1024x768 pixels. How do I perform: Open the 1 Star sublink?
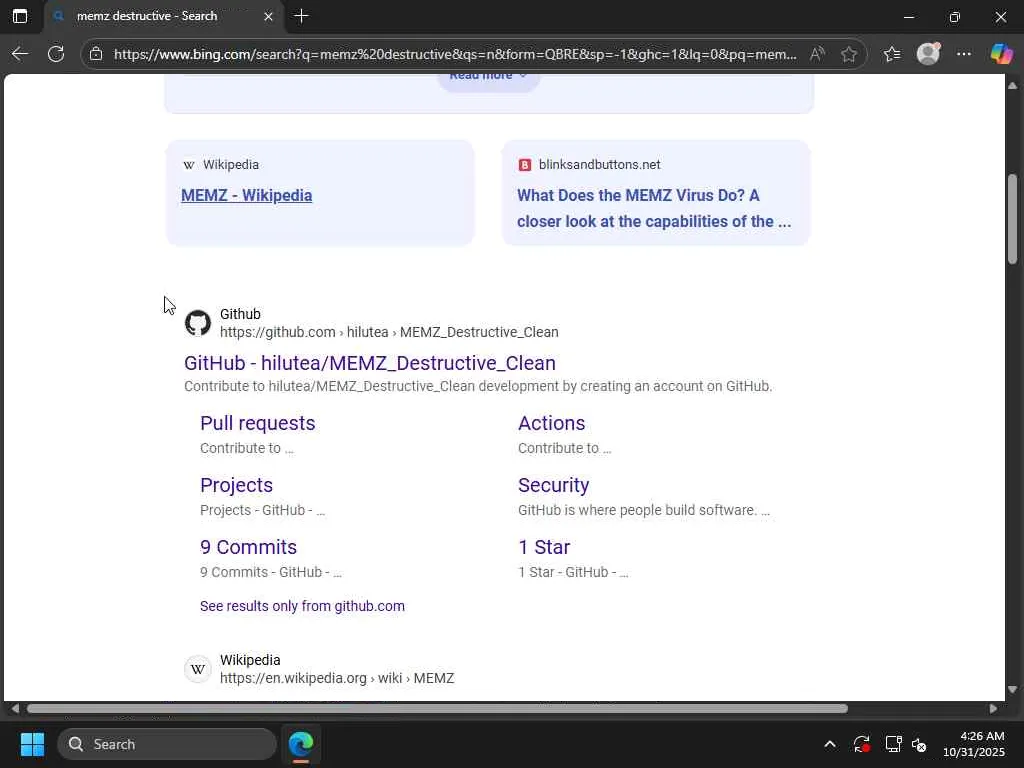coord(544,547)
